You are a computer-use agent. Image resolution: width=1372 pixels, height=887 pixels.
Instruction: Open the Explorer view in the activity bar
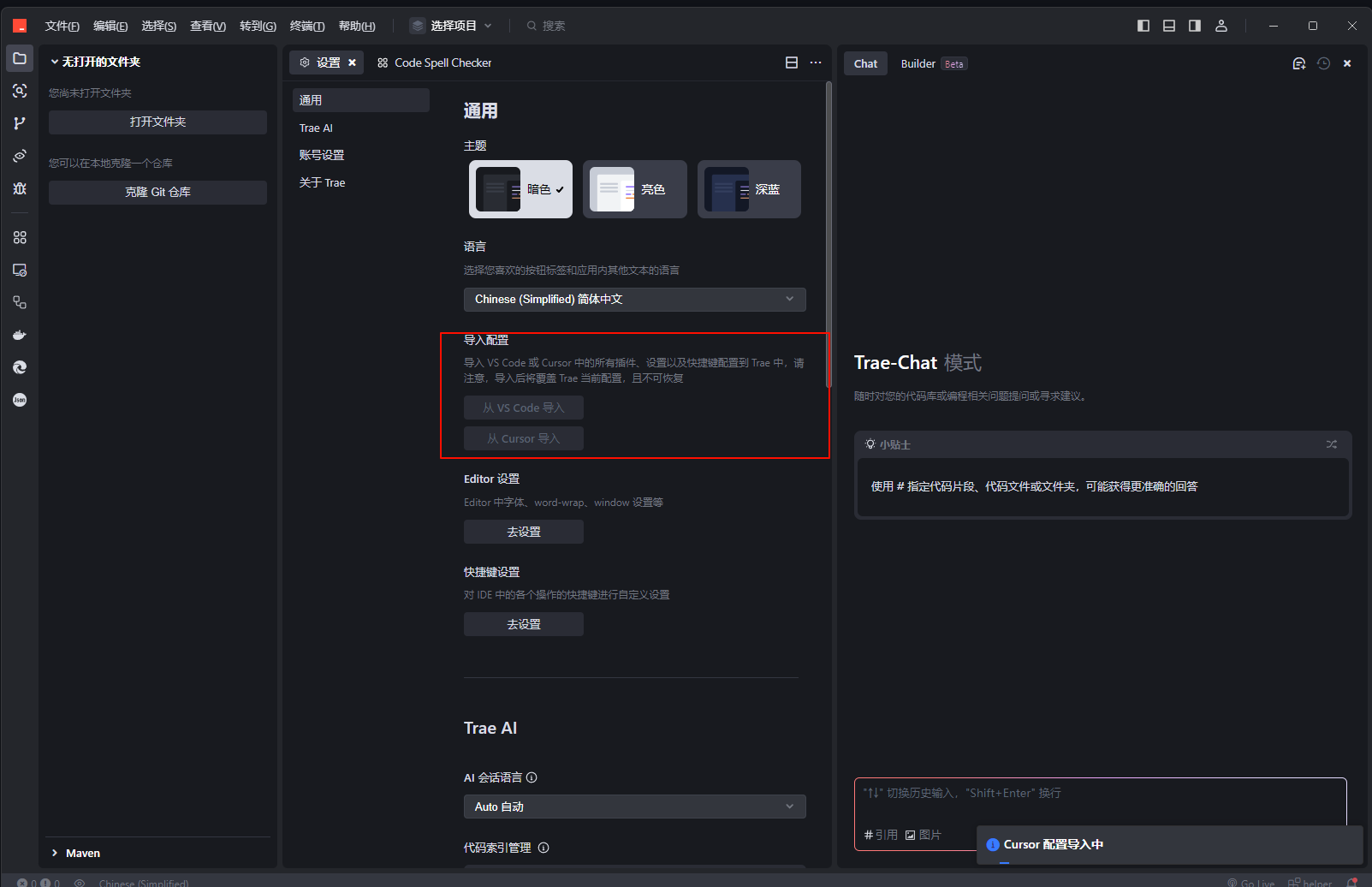[20, 58]
